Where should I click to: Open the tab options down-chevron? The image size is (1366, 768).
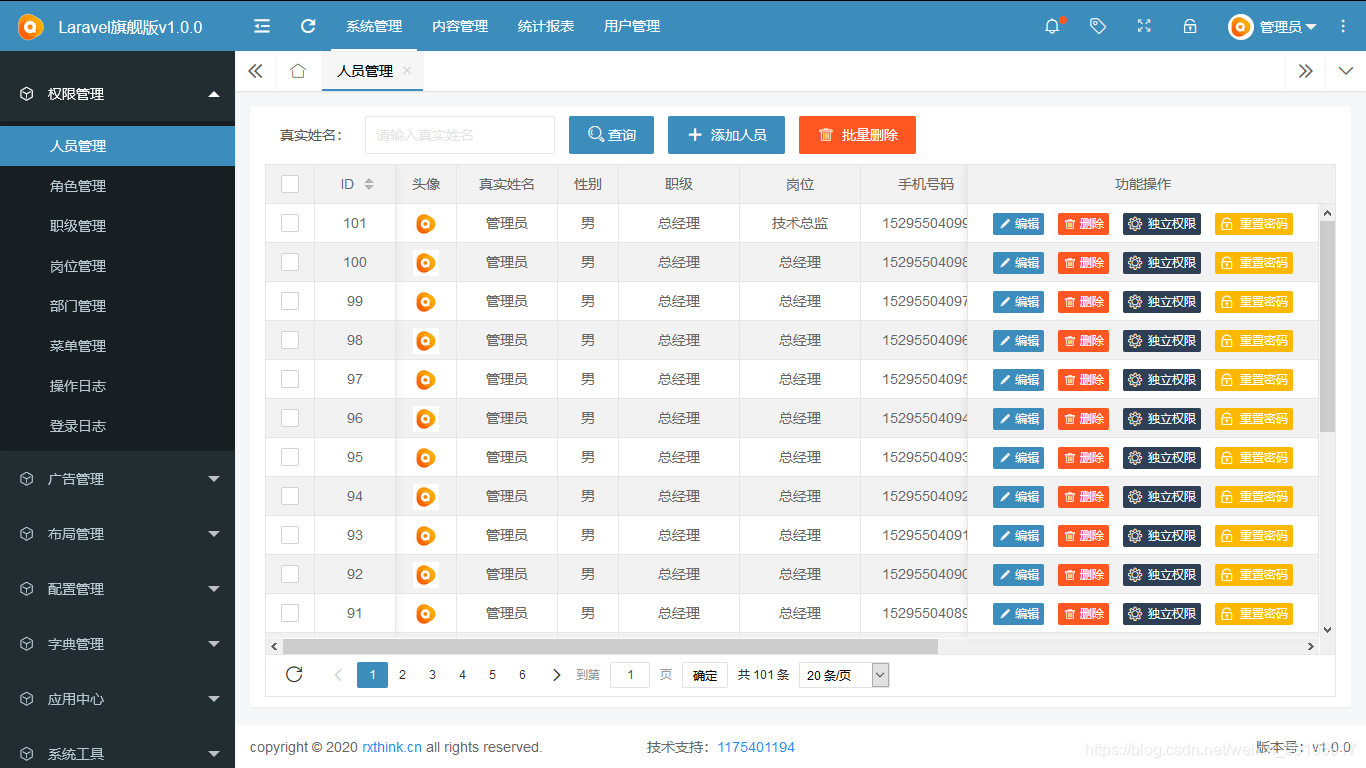(x=1346, y=71)
